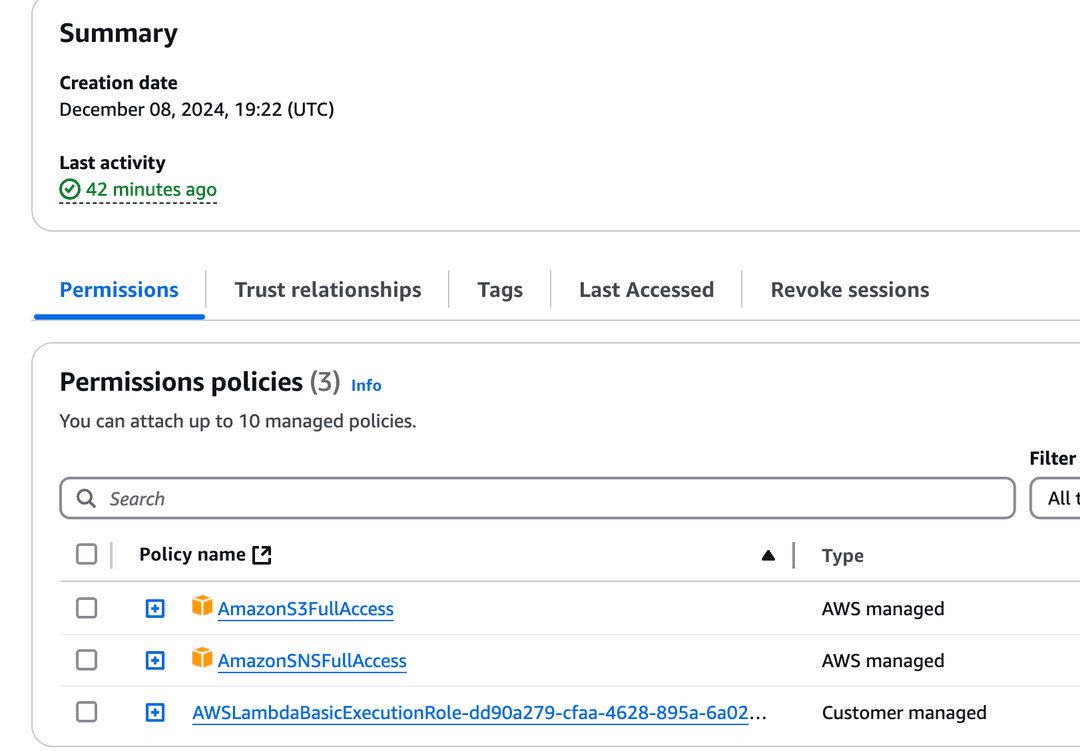
Task: Expand the AWSLambdaBasicExecutionRole policy details
Action: click(x=155, y=712)
